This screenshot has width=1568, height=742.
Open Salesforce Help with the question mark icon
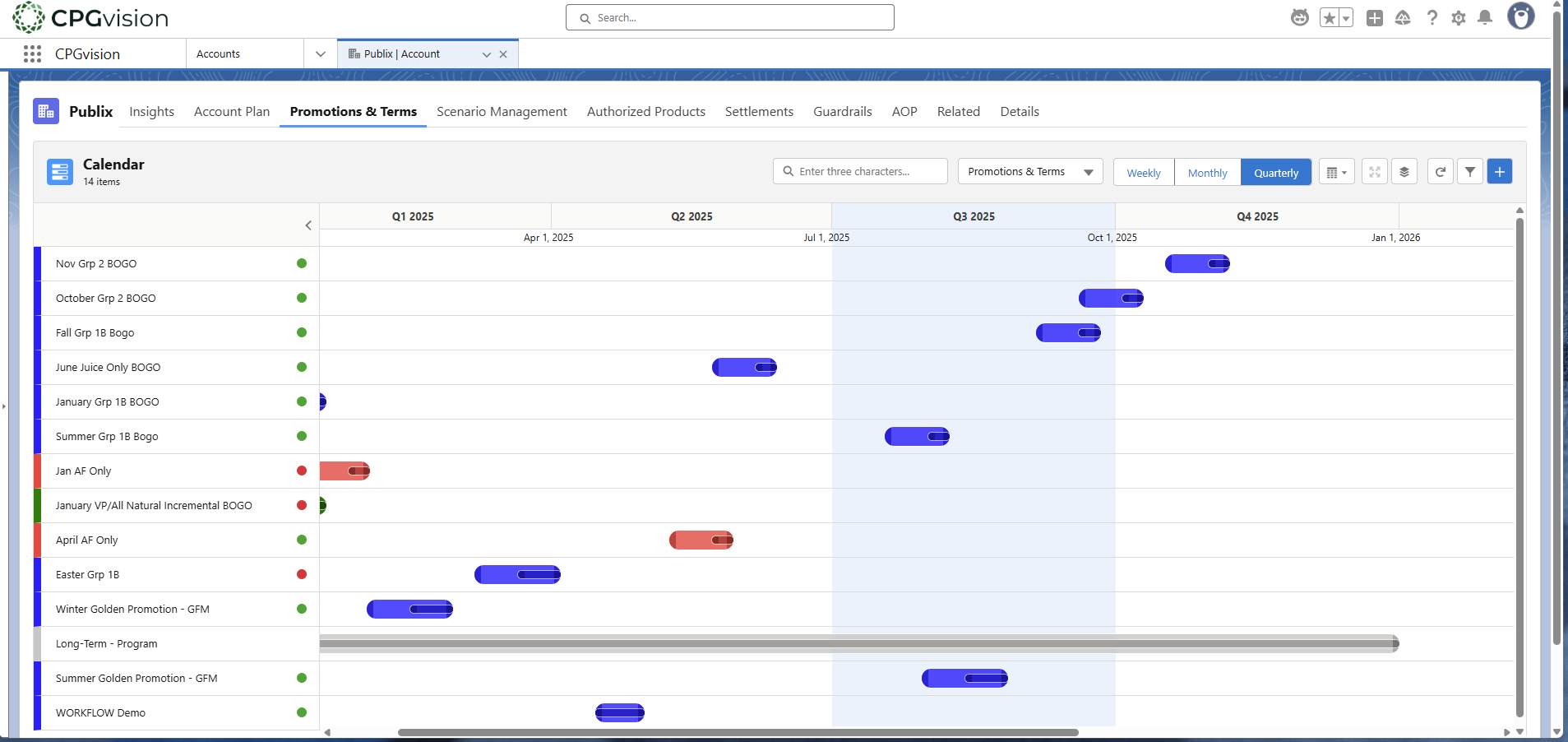[x=1432, y=17]
